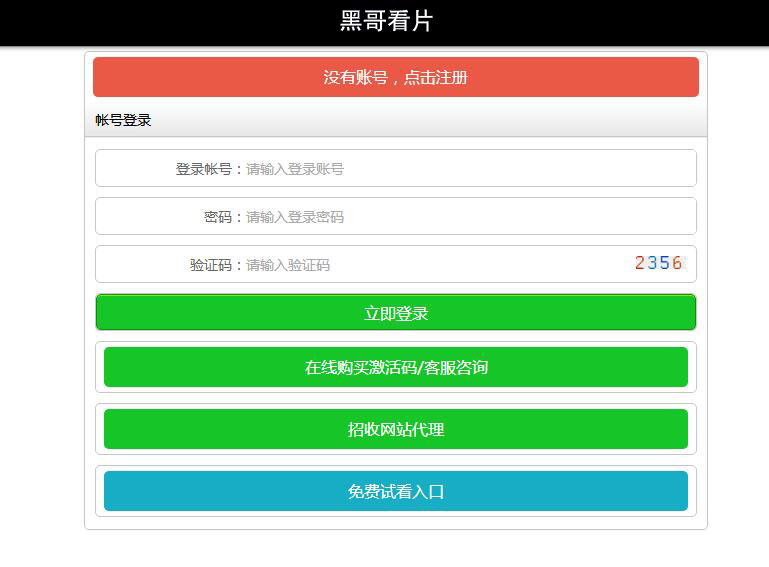
Task: Click empty area below 免费试看入口 panel
Action: [x=395, y=548]
